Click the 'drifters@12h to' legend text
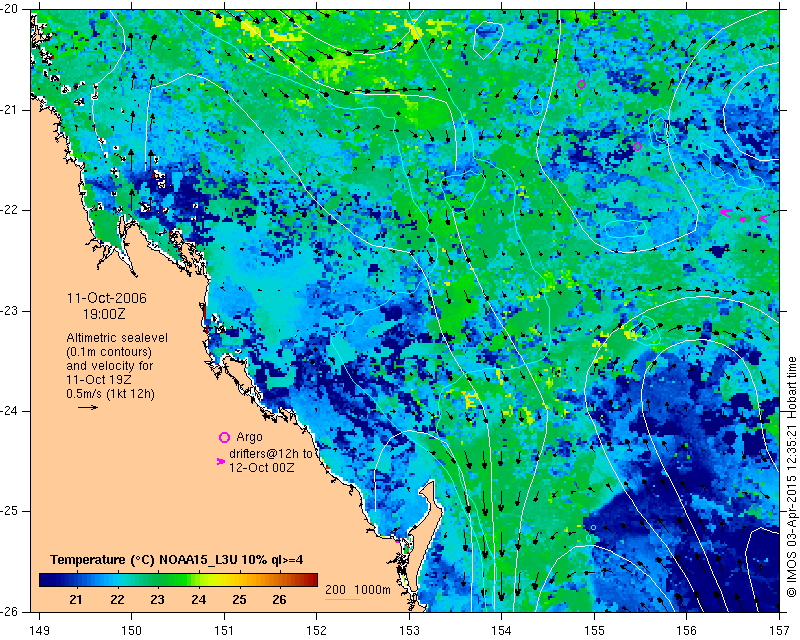Viewport: 800px width, 640px height. click(270, 454)
